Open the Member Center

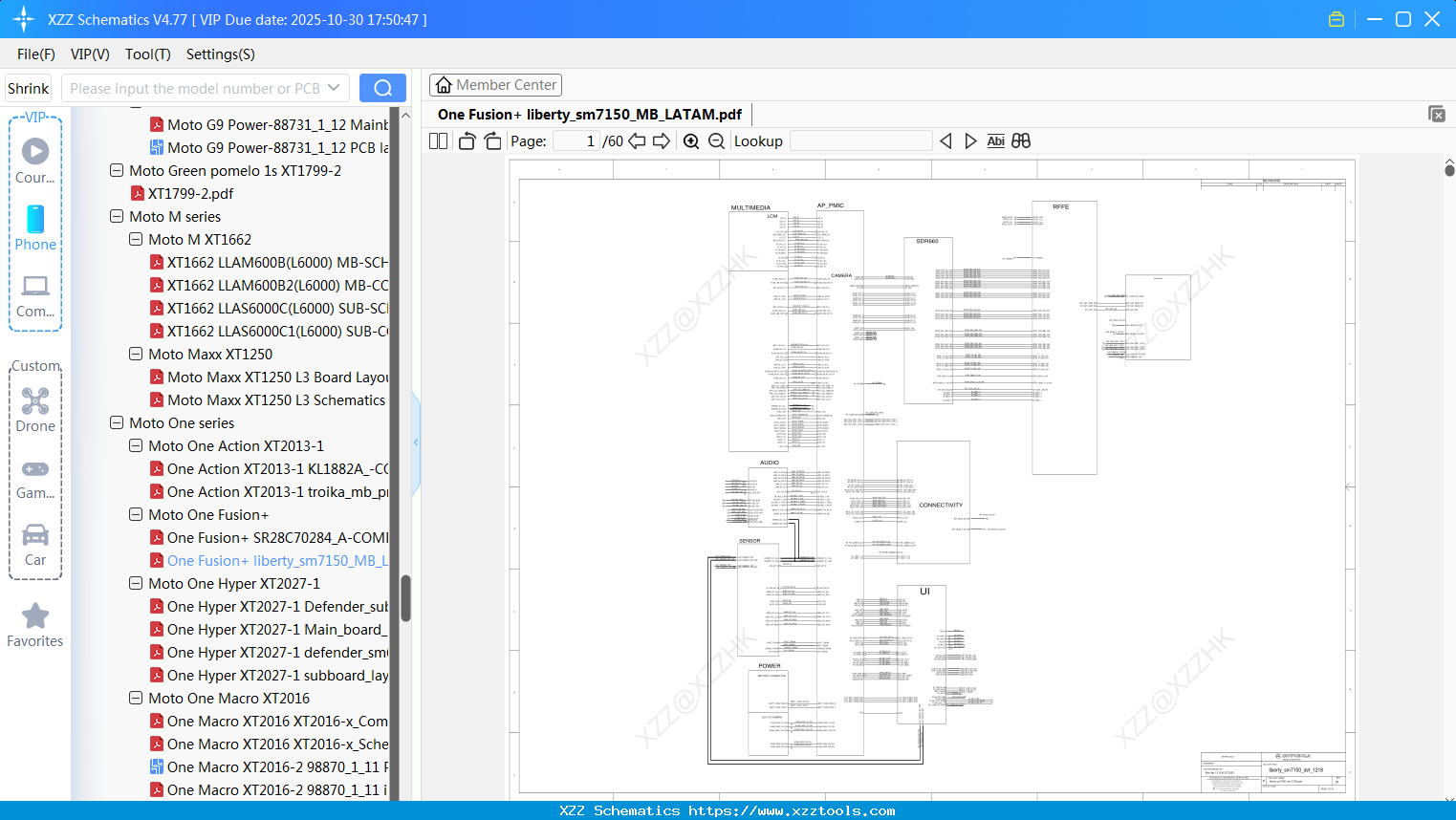click(x=495, y=84)
